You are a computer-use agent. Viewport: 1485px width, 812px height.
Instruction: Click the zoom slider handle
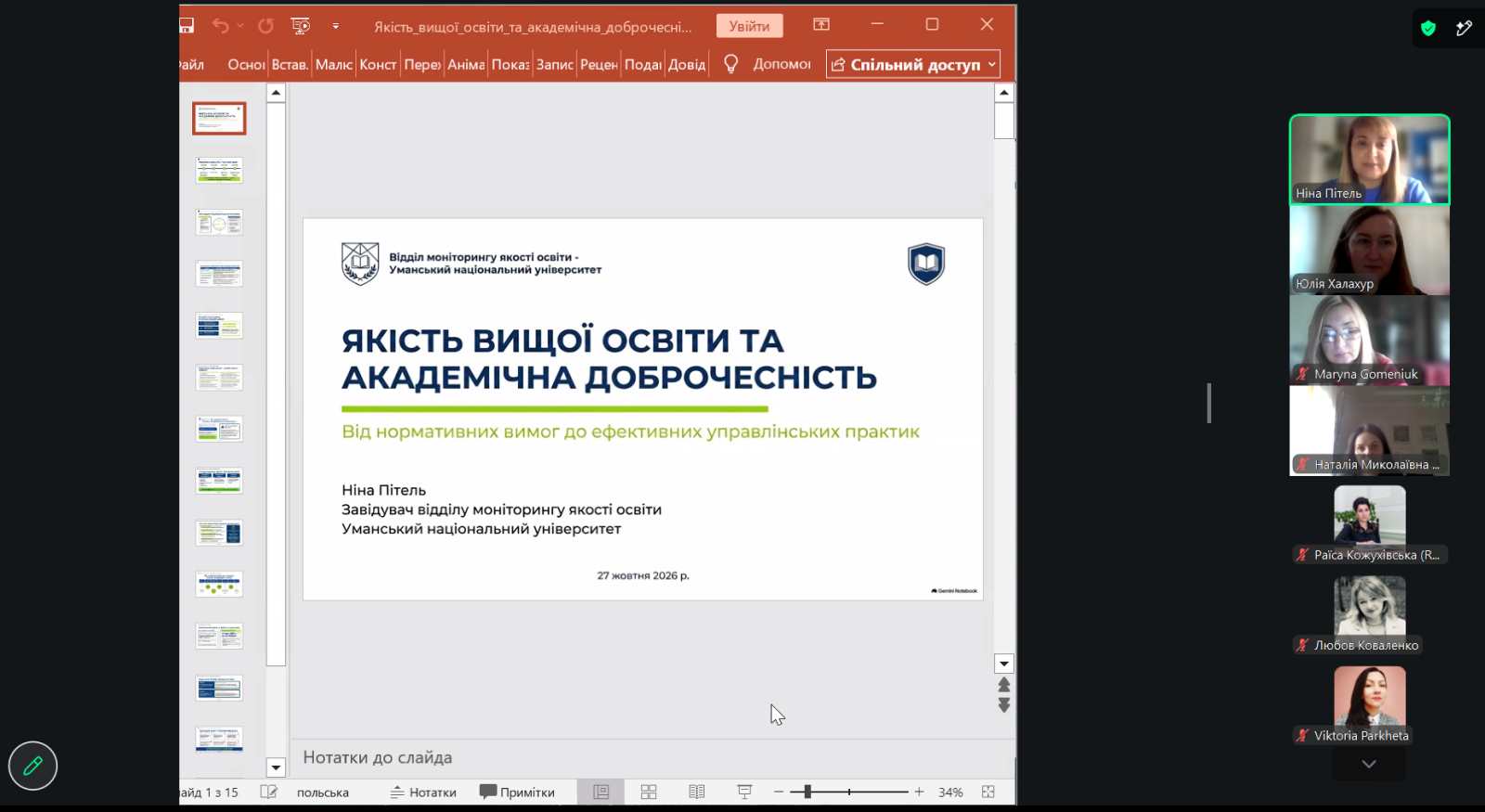(807, 792)
